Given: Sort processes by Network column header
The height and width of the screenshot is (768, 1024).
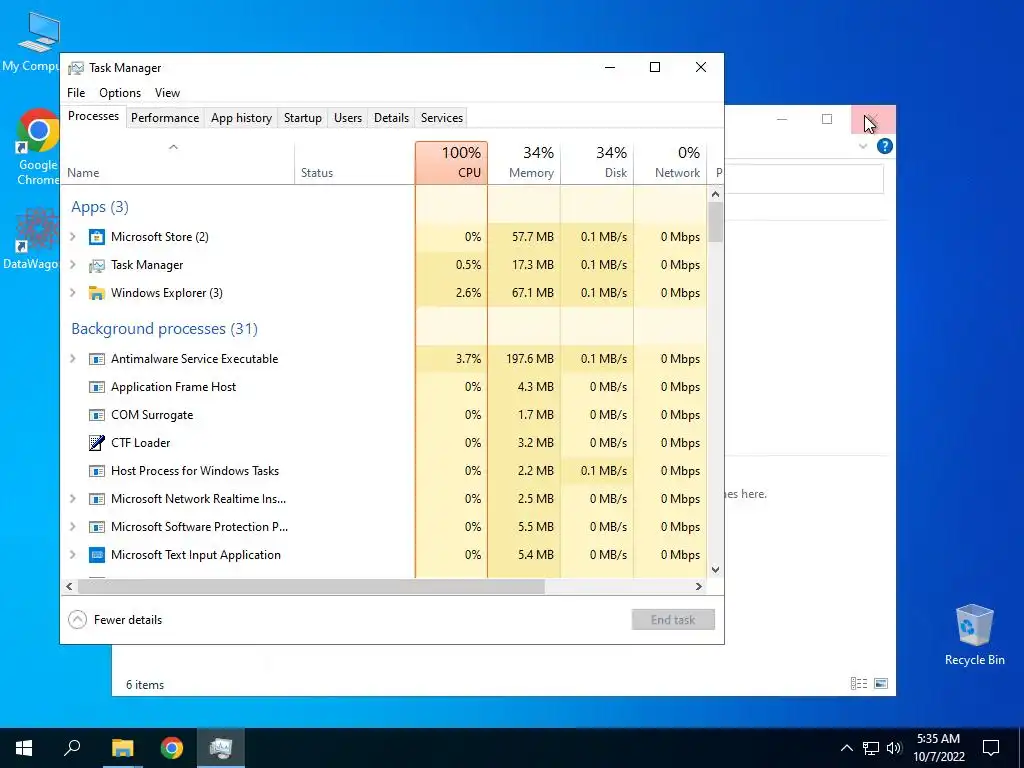Looking at the screenshot, I should [x=670, y=163].
